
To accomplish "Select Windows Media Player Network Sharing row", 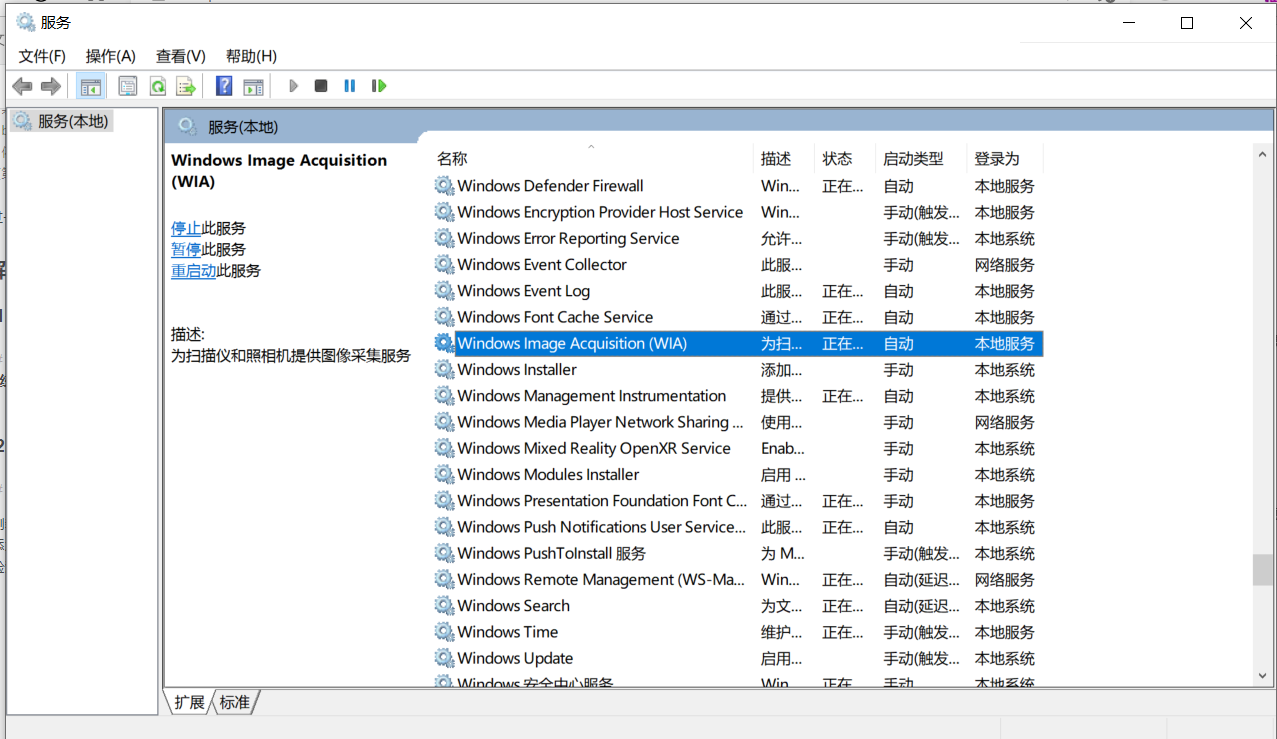I will [x=738, y=422].
